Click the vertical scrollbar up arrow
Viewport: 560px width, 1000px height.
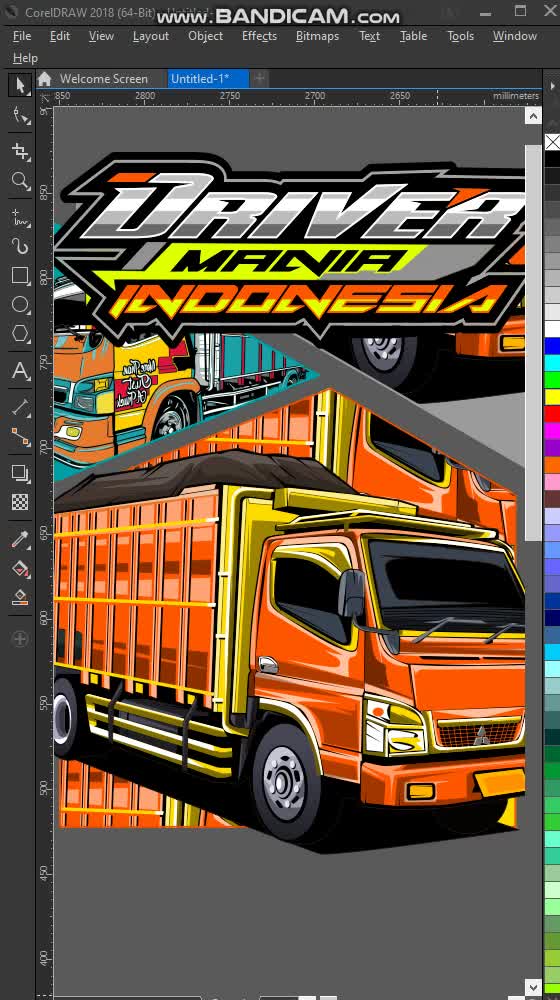click(x=533, y=116)
